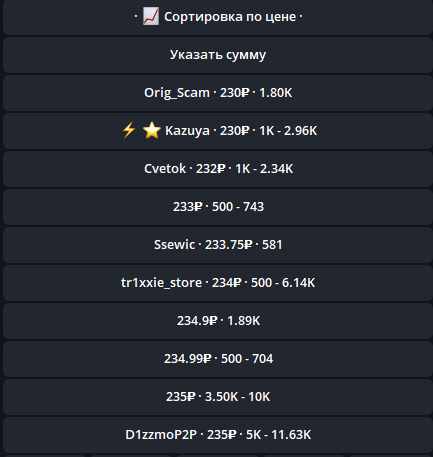Select Orig_Scam offer at 230₽
Image resolution: width=433 pixels, height=457 pixels.
[x=218, y=93]
